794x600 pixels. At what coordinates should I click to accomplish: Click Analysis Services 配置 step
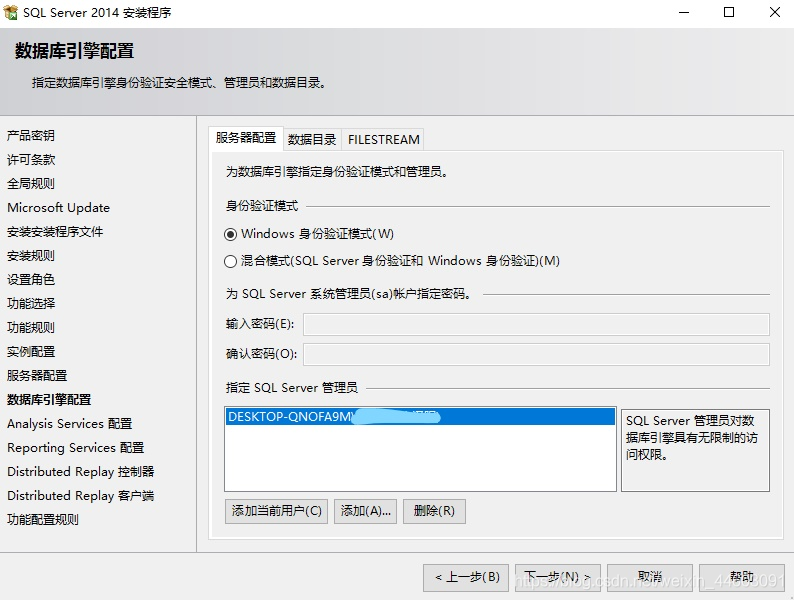point(70,424)
